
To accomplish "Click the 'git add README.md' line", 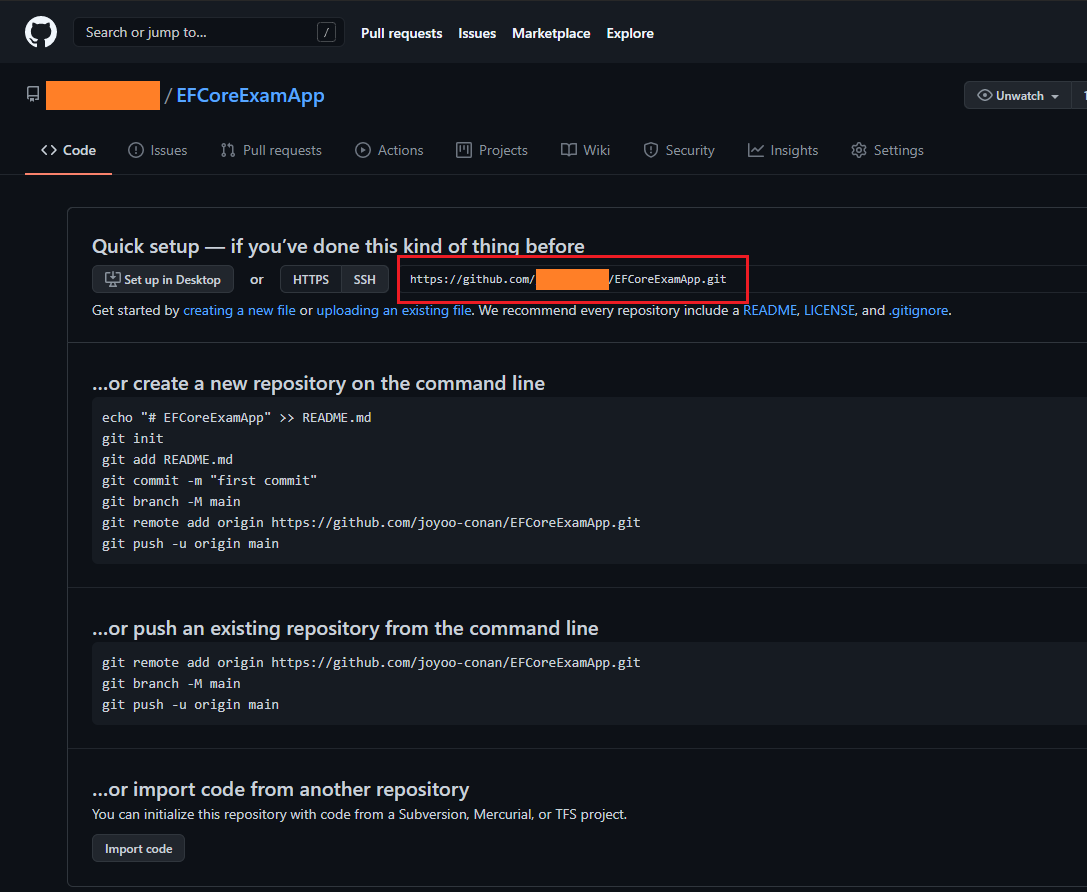I will click(x=167, y=460).
